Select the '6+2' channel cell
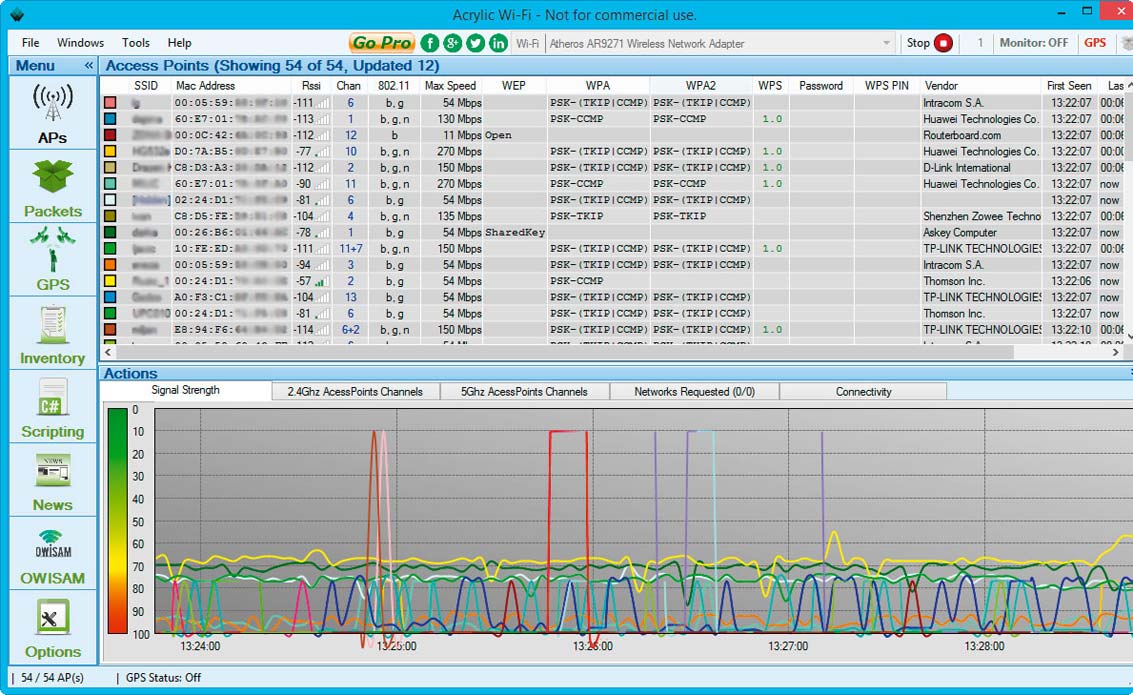The image size is (1133, 695). pyautogui.click(x=350, y=329)
